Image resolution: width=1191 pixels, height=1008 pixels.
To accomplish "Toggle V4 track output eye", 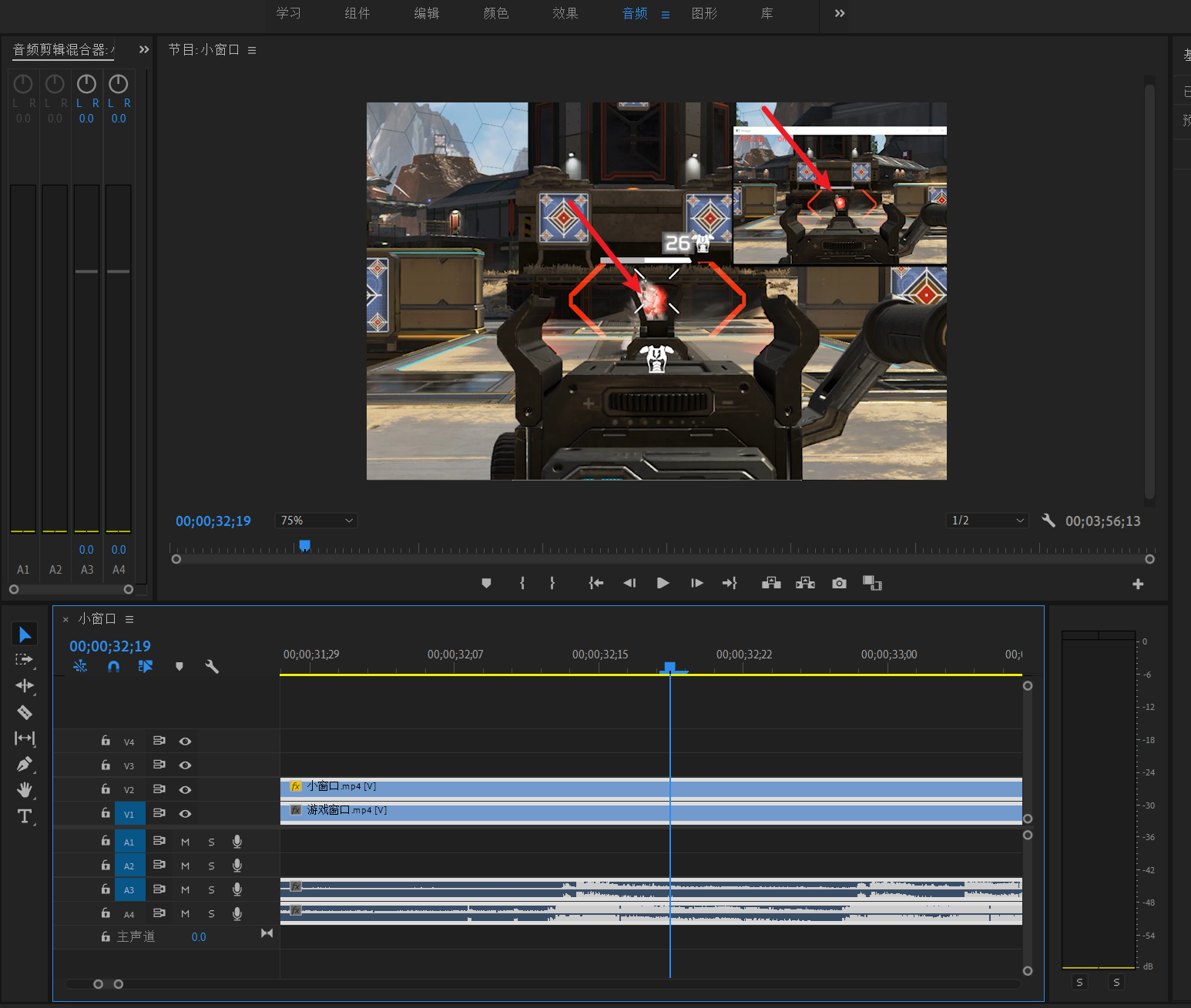I will tap(185, 742).
